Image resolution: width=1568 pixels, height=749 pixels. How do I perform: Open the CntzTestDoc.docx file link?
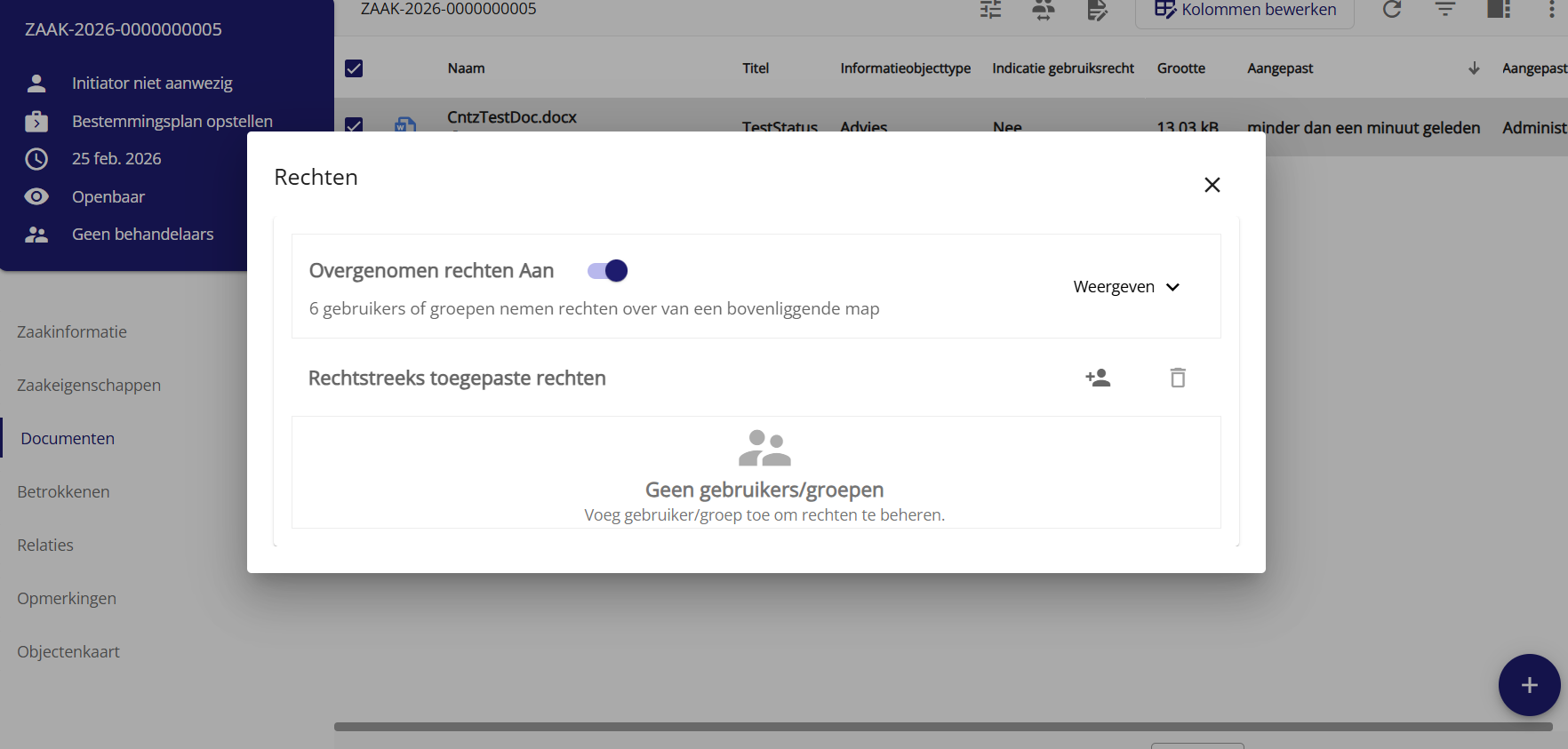point(512,117)
